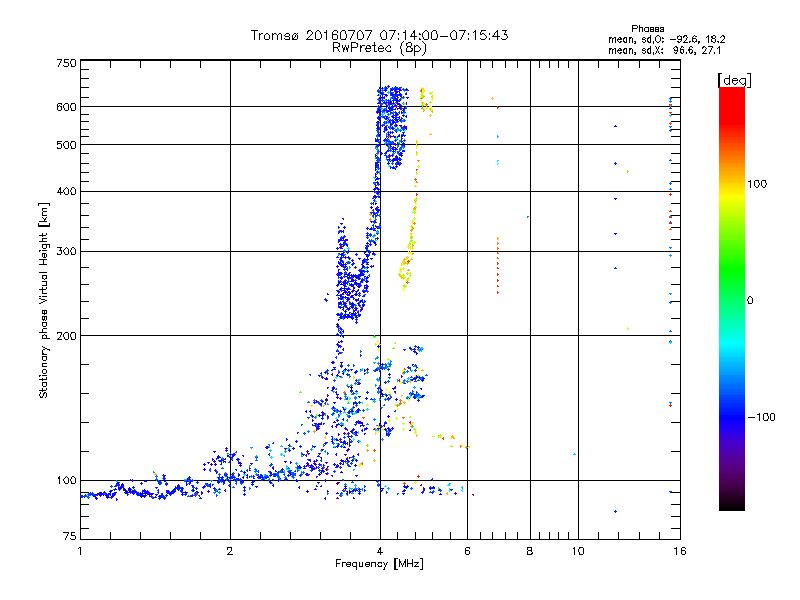Click the colorbar '100' tick label

point(757,184)
